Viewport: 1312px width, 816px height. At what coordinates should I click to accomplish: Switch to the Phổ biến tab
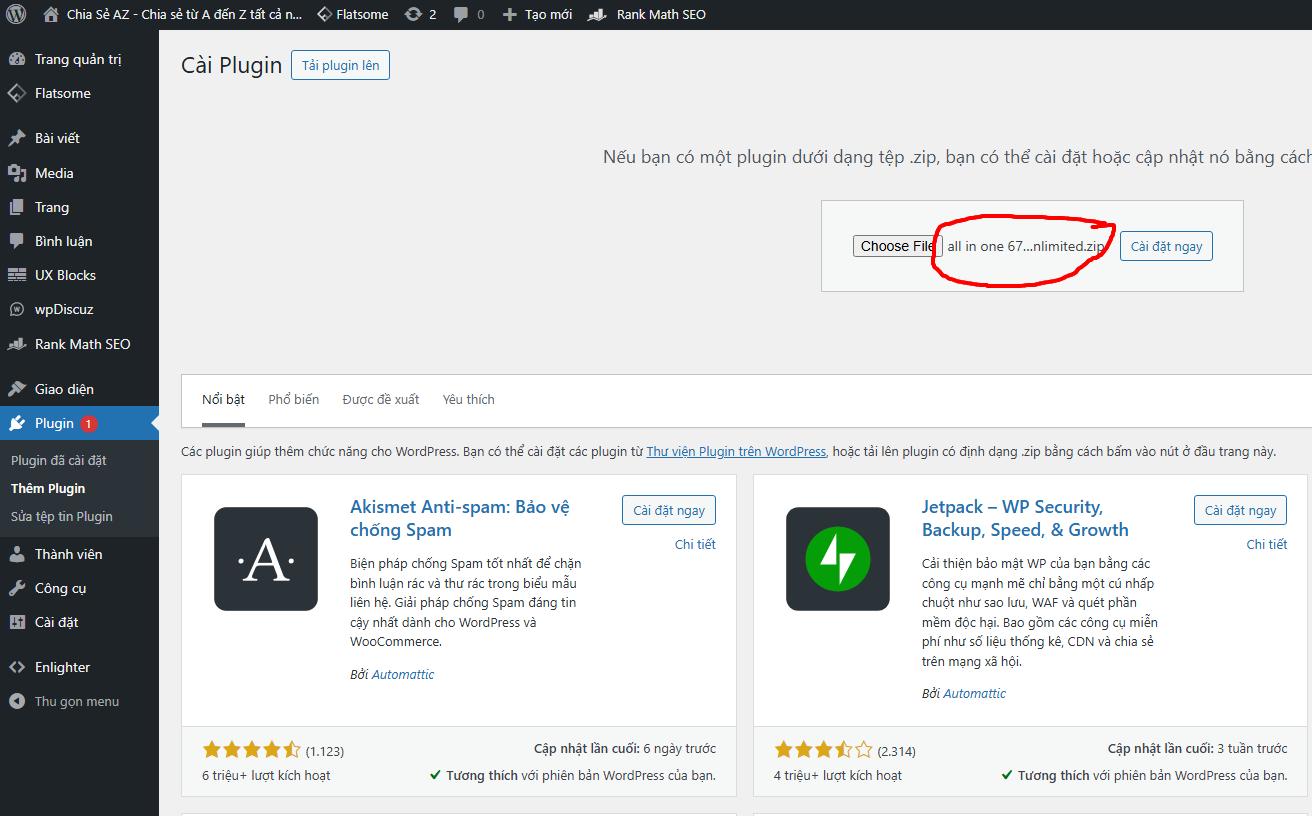coord(294,399)
